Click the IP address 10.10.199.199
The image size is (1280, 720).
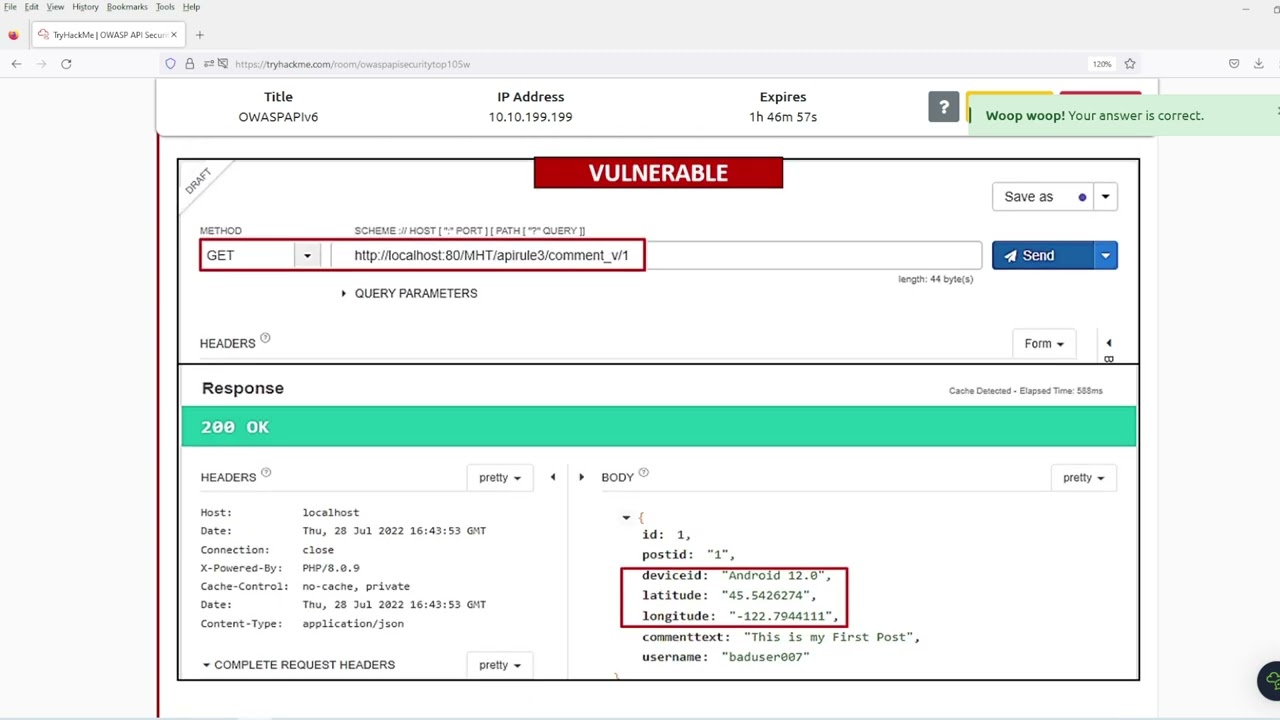pyautogui.click(x=530, y=117)
